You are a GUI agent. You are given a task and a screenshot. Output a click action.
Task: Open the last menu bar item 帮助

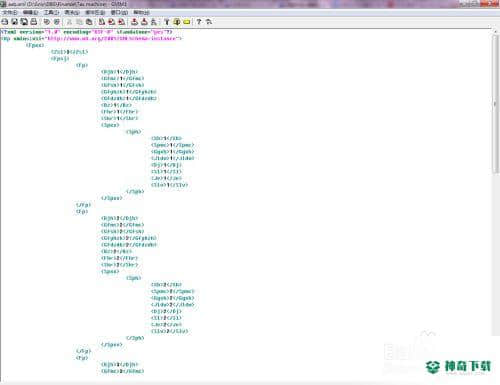click(141, 12)
